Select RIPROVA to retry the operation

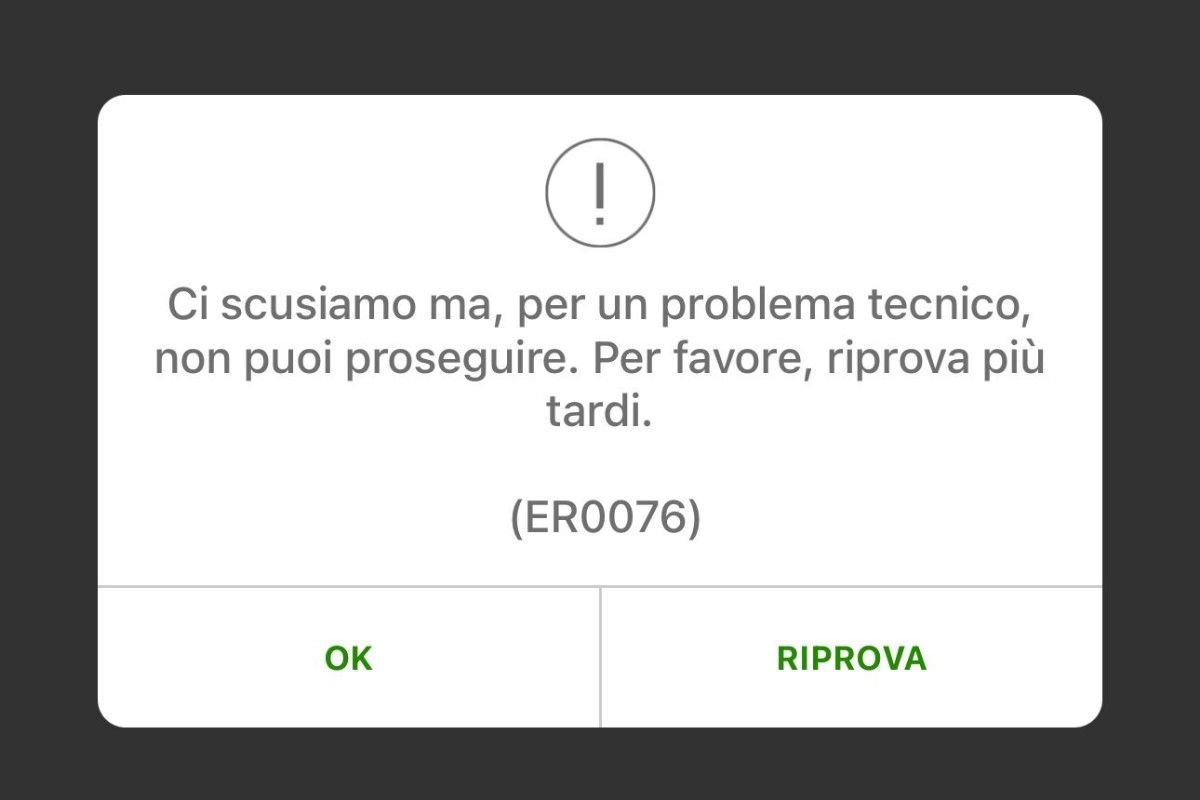[x=852, y=658]
